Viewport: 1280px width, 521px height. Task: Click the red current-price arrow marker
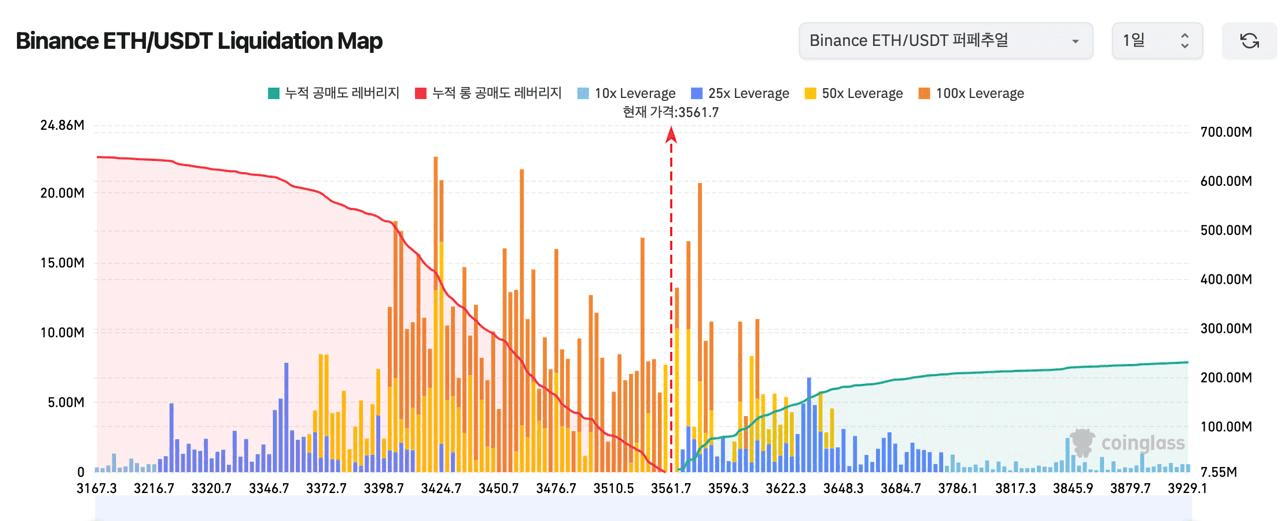(x=671, y=134)
